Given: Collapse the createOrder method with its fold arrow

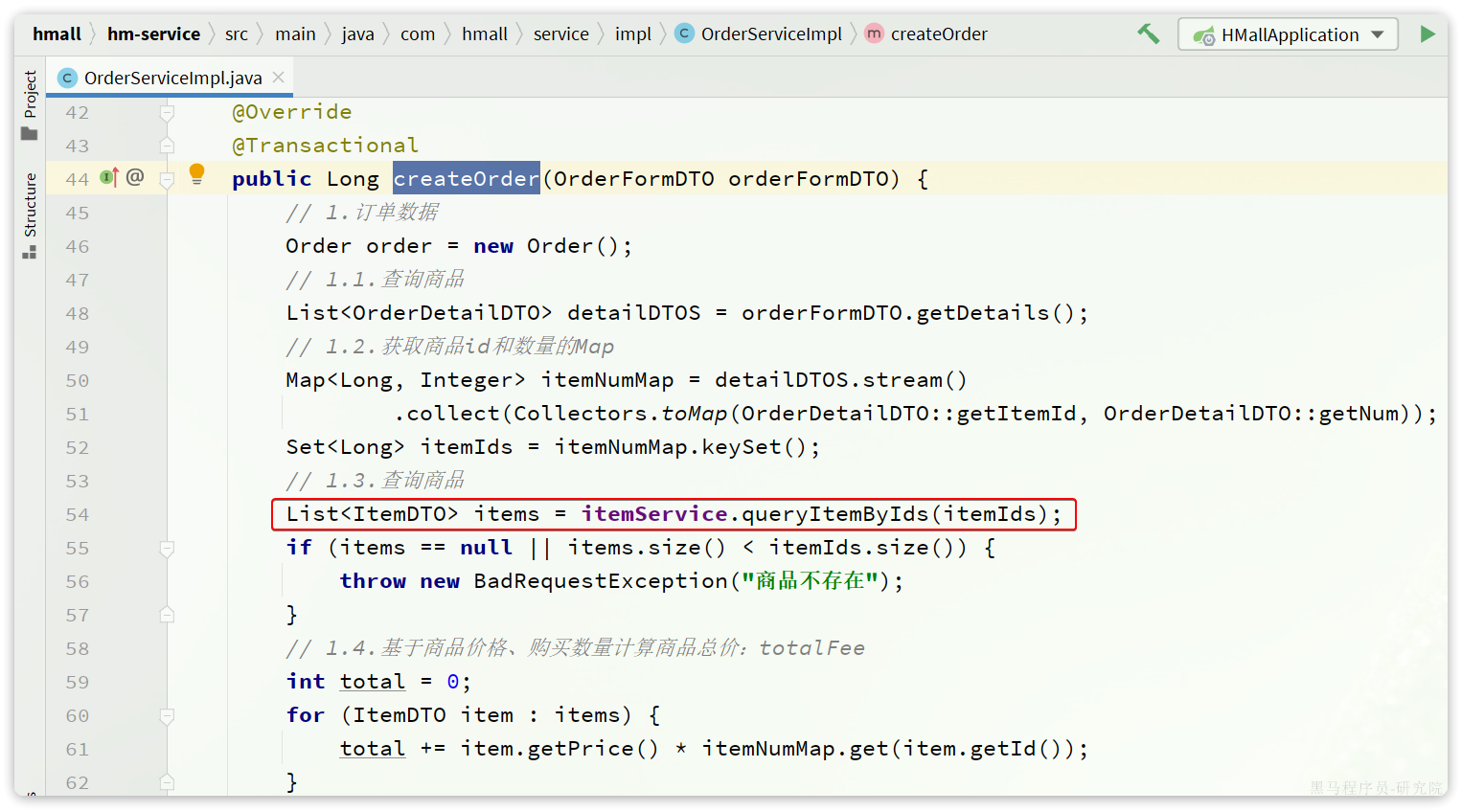Looking at the screenshot, I should click(x=167, y=178).
